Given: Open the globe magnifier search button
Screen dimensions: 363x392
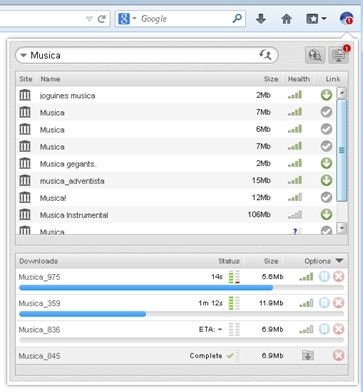Looking at the screenshot, I should (315, 55).
